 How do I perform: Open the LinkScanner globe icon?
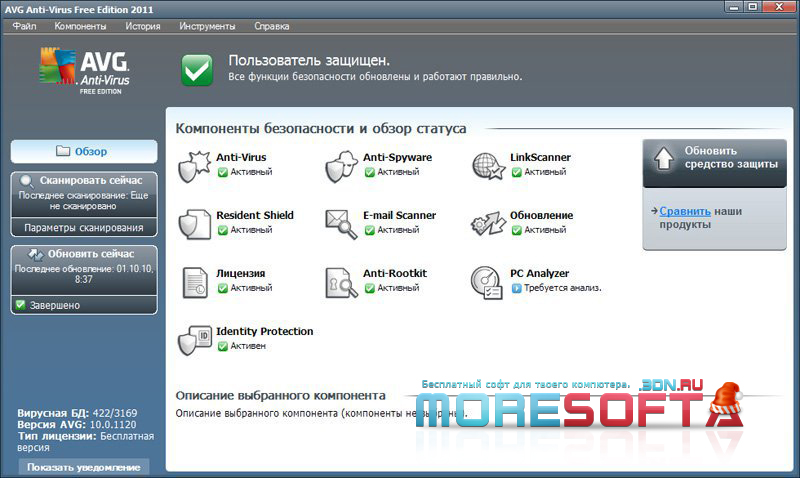pos(488,166)
